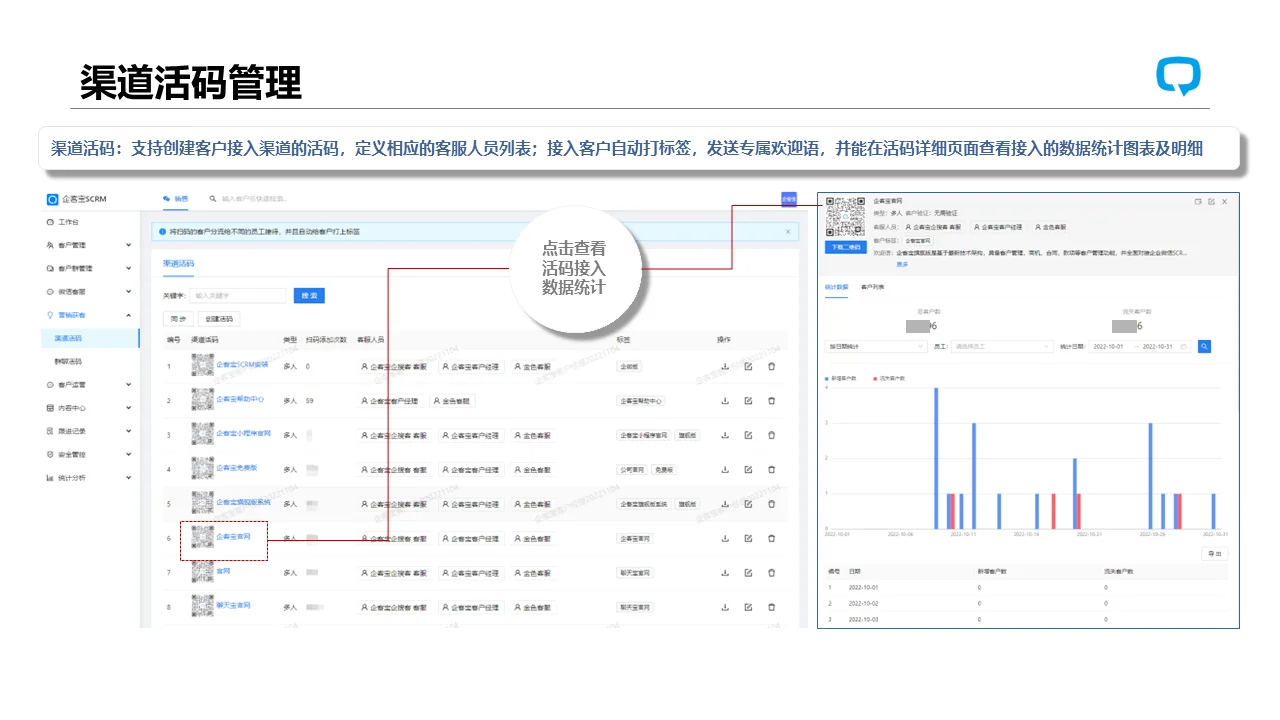The width and height of the screenshot is (1280, 720).
Task: Edit the 企客宝帮助中心 channel code
Action: coord(748,400)
